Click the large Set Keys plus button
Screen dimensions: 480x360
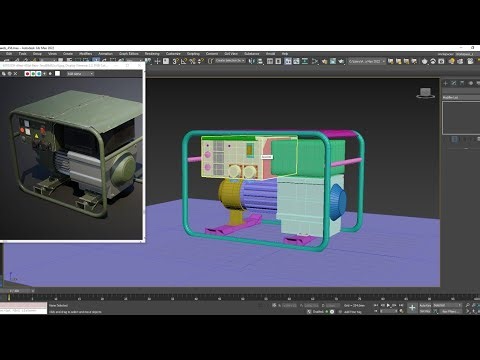pos(412,308)
